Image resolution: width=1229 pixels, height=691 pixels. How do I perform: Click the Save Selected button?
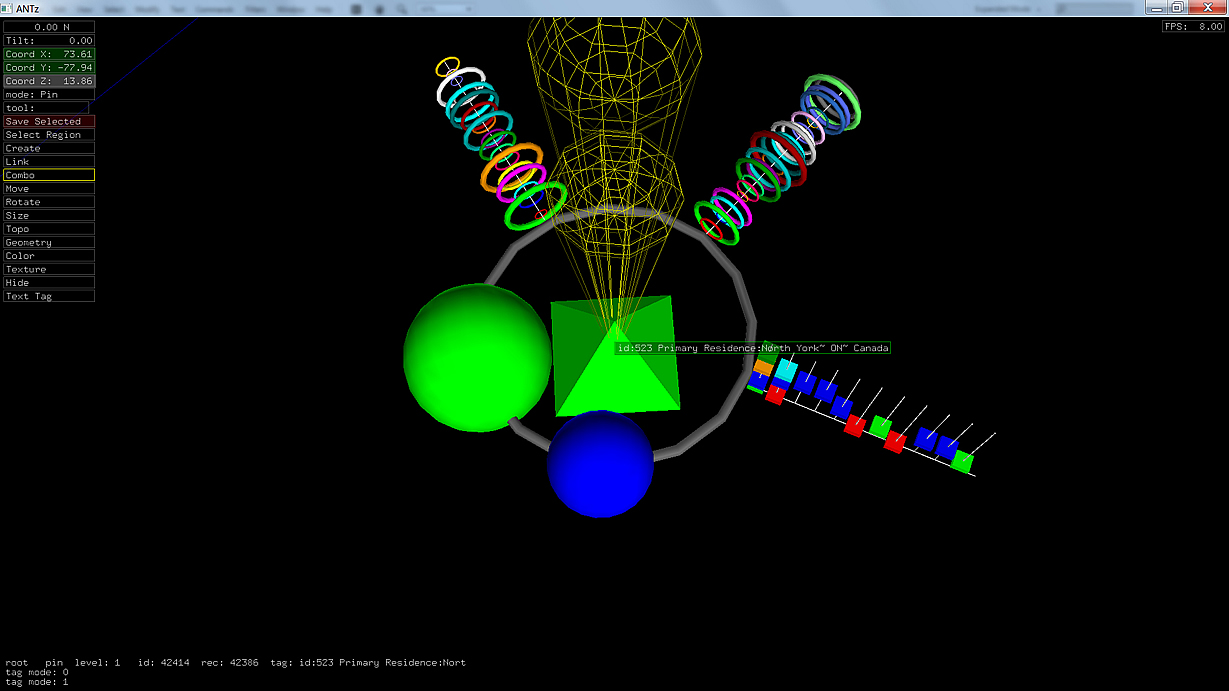[49, 121]
